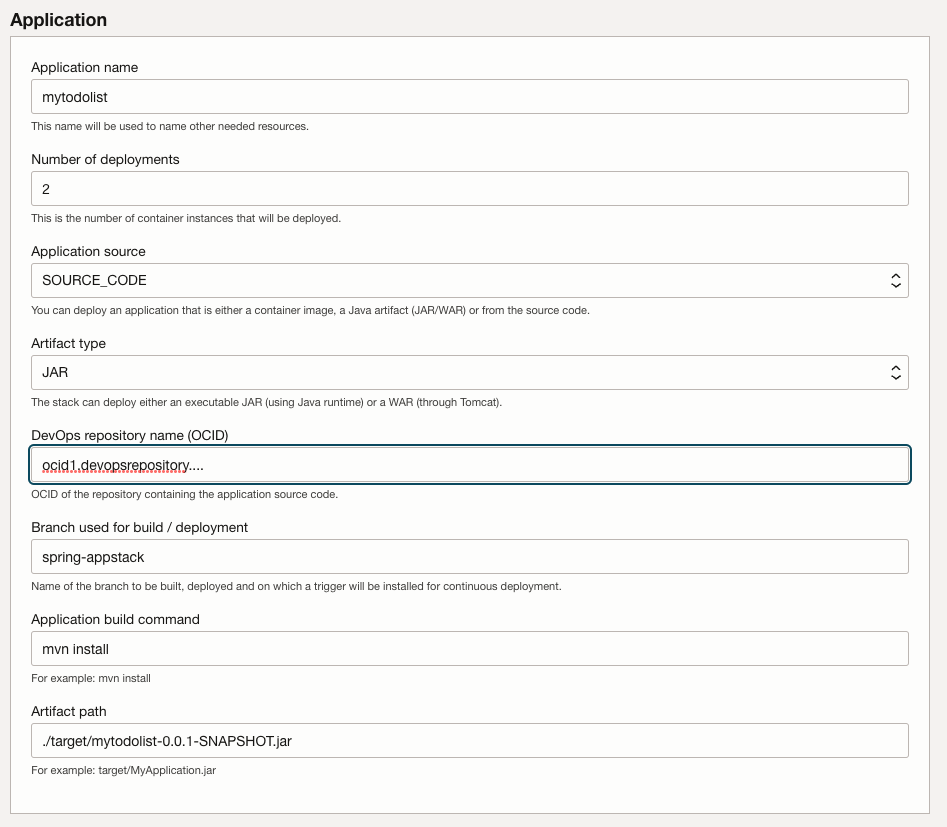Click the "Application build command" label
Image resolution: width=947 pixels, height=827 pixels.
click(115, 619)
